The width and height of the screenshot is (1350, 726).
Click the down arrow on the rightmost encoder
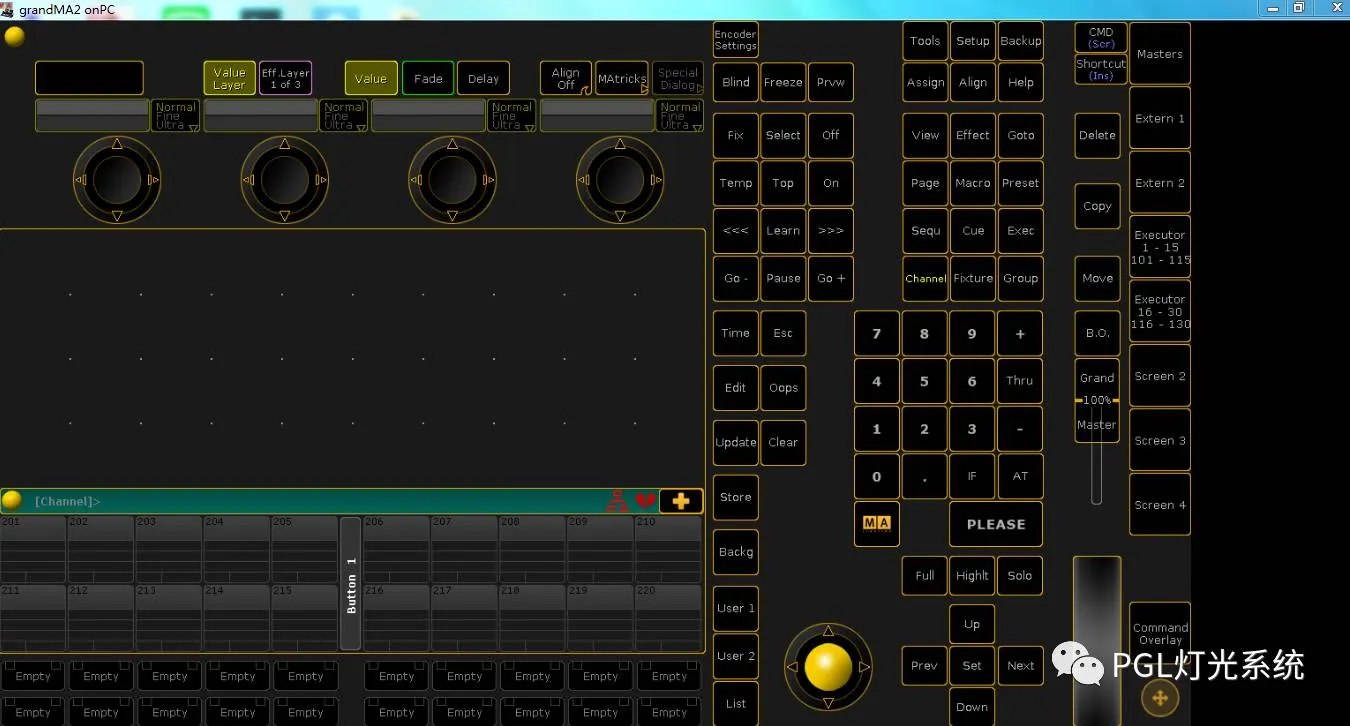[620, 216]
